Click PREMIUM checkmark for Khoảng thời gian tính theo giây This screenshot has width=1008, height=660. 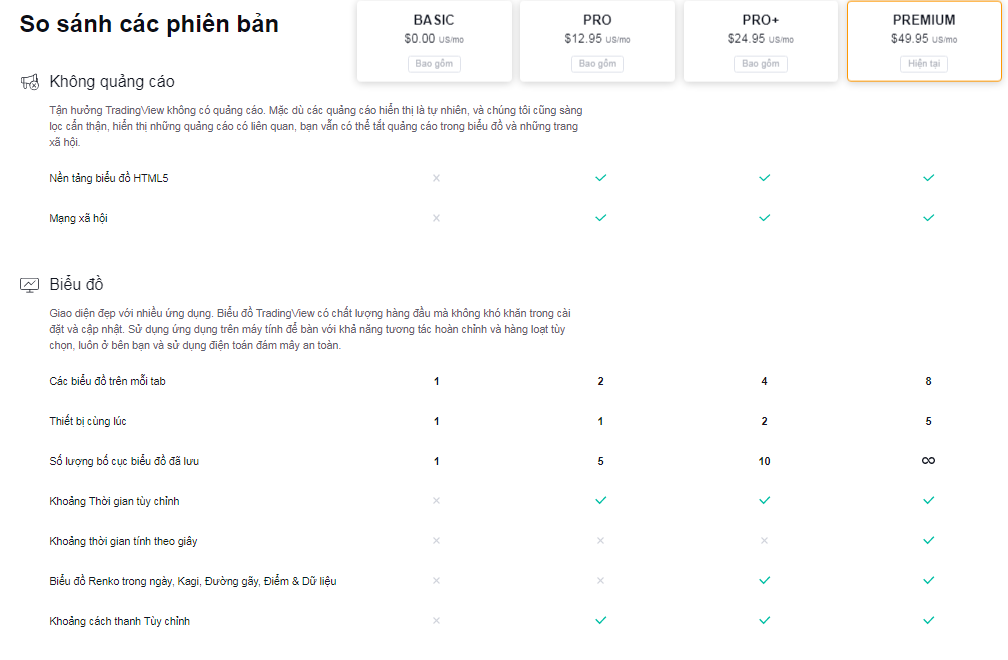point(928,541)
